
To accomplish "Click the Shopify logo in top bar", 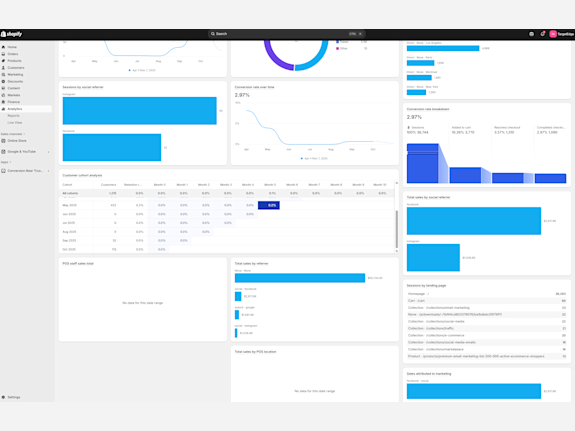I will tap(11, 34).
